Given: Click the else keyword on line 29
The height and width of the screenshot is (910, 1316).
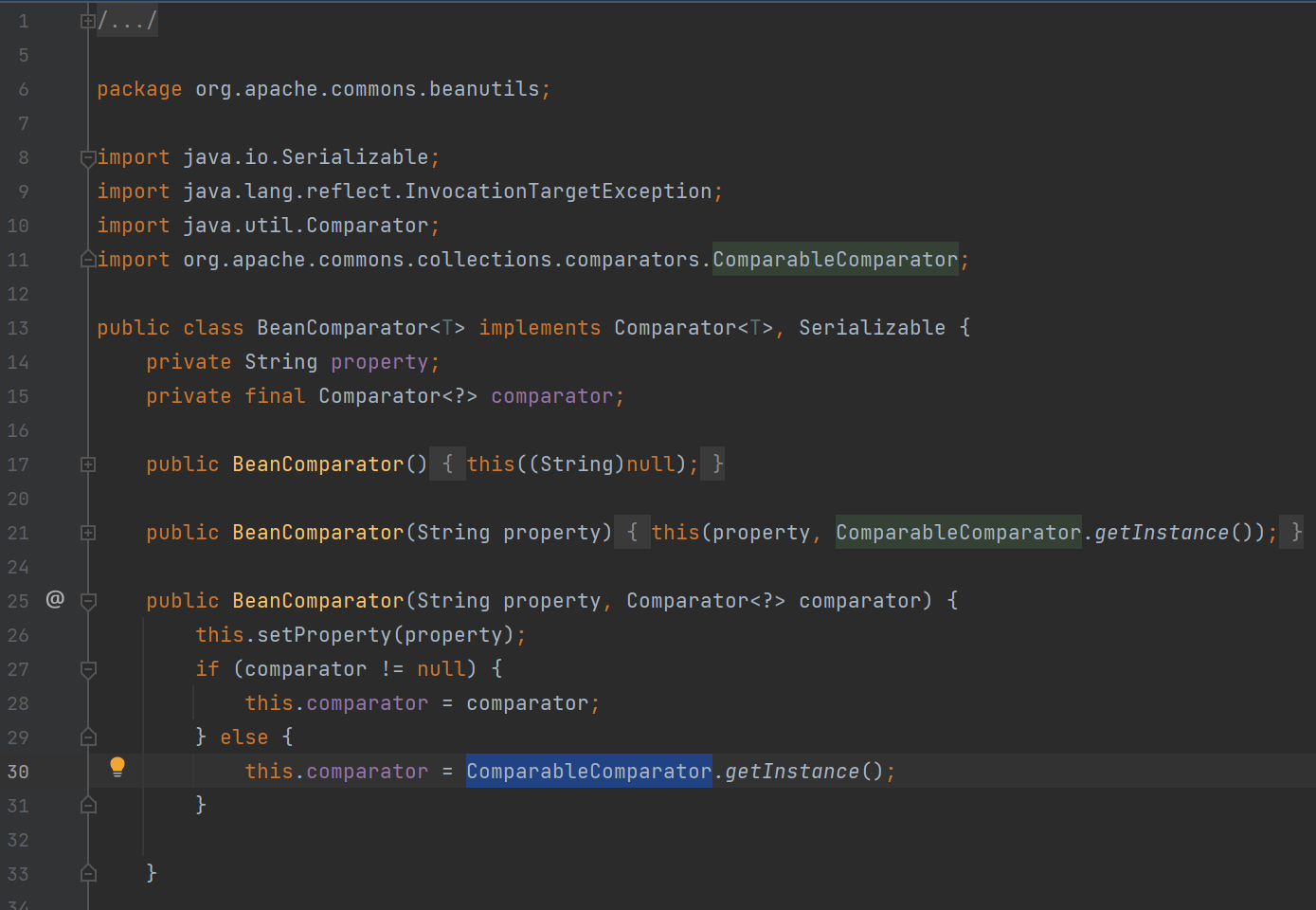Looking at the screenshot, I should pos(244,737).
